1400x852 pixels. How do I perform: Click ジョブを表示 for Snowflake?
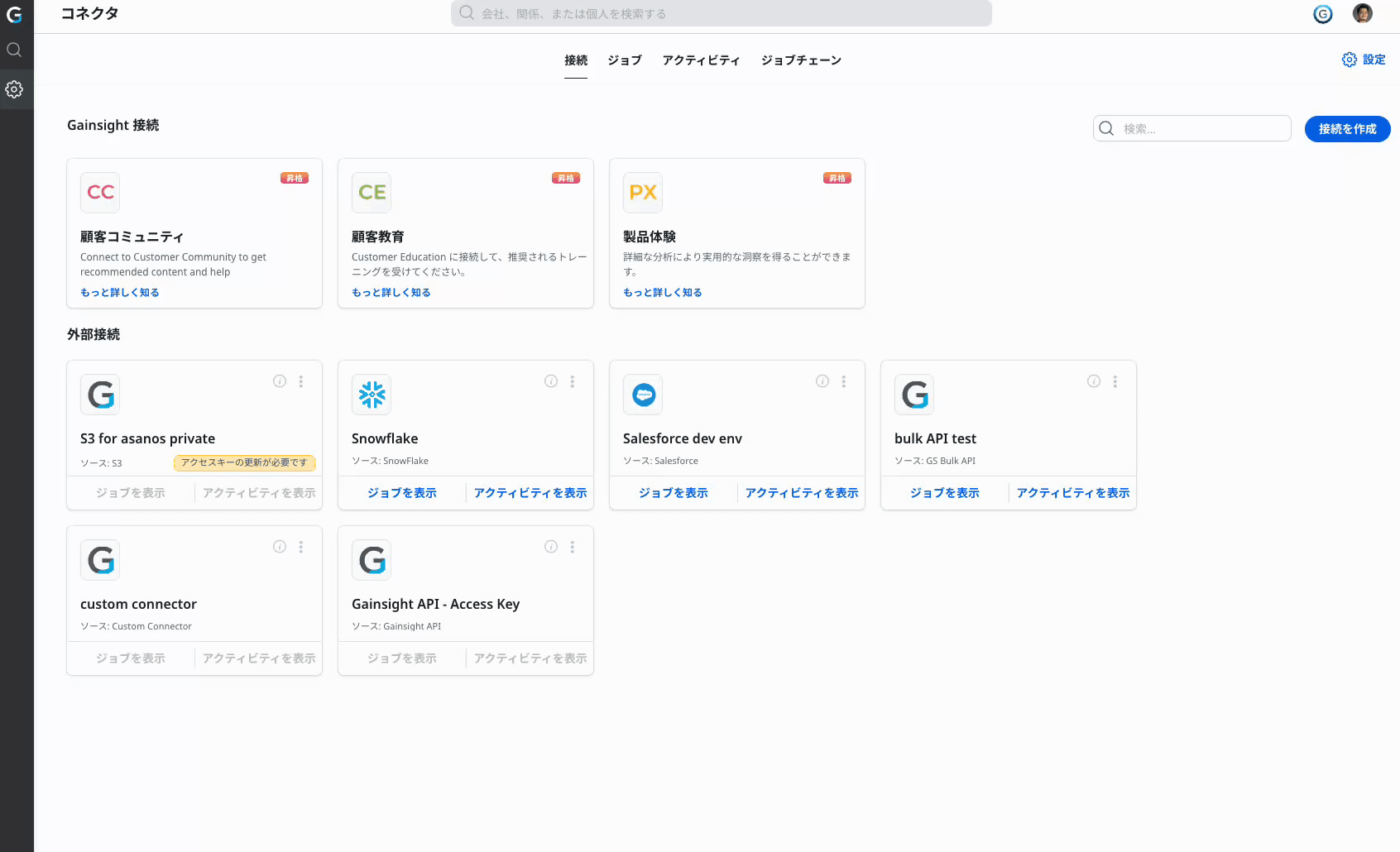[x=402, y=493]
